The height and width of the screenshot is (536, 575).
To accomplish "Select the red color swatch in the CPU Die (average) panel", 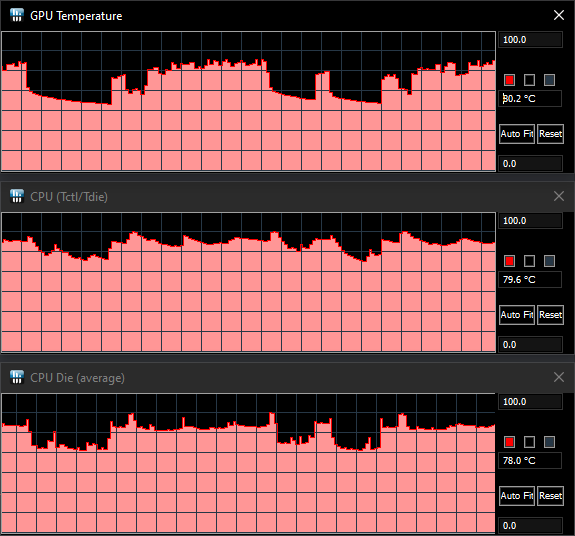I will (x=509, y=442).
